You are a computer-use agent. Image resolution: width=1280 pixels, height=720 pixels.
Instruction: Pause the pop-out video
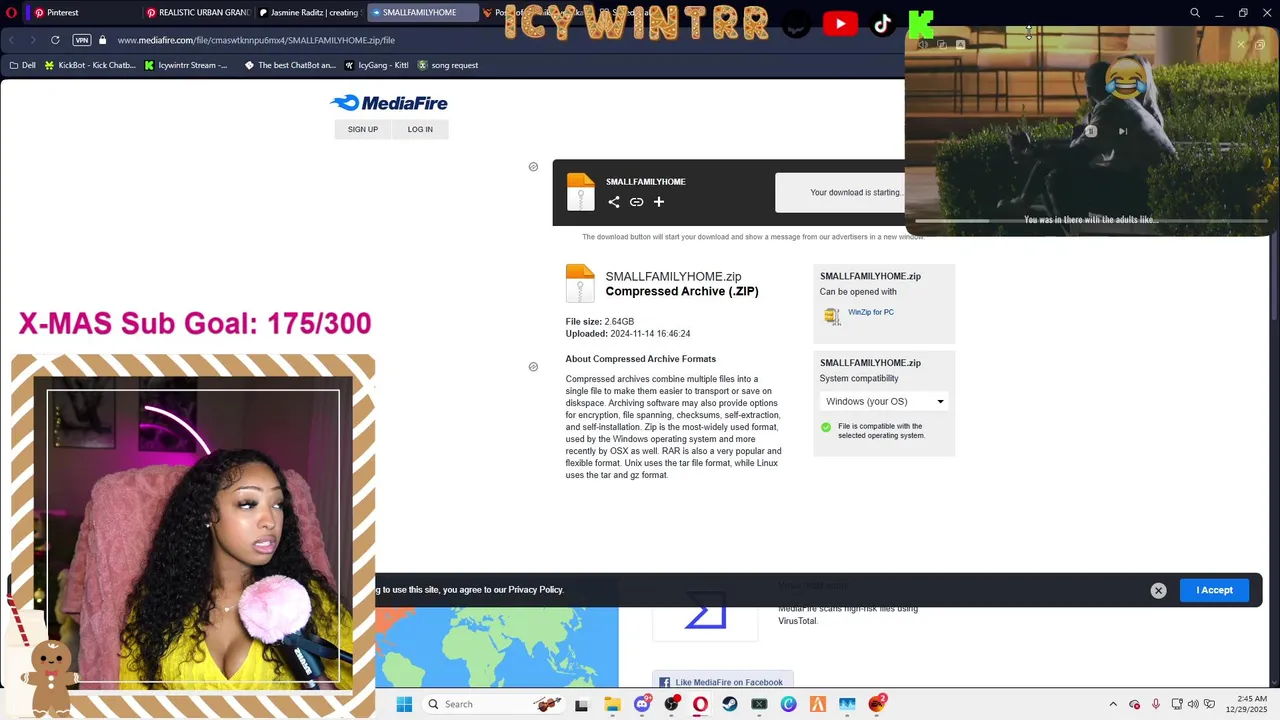click(x=1091, y=131)
